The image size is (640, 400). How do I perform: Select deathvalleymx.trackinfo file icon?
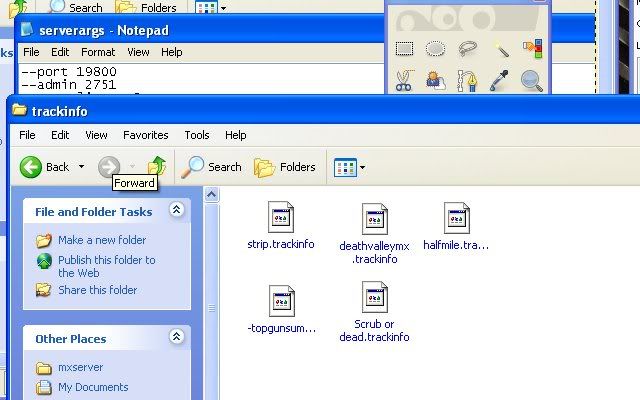click(375, 219)
